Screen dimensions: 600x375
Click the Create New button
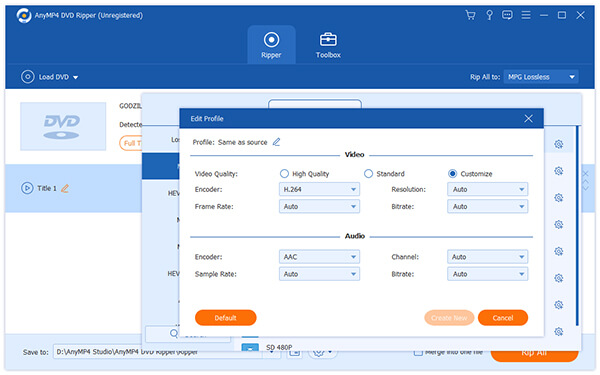coord(449,318)
